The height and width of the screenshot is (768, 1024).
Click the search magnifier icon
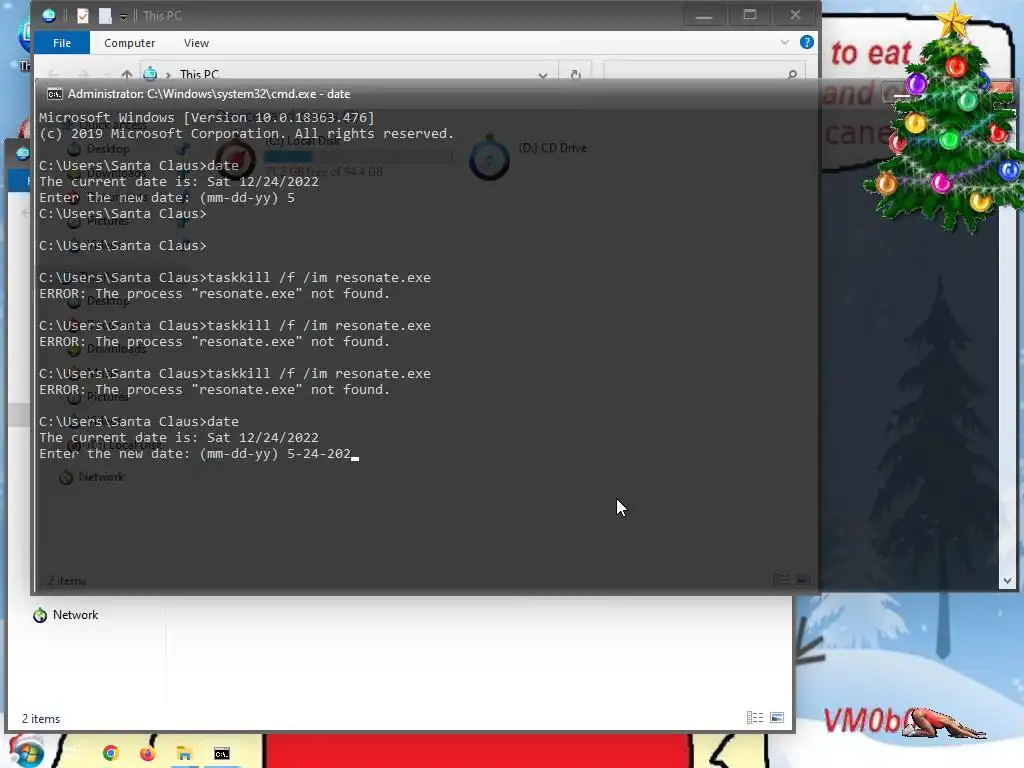792,74
